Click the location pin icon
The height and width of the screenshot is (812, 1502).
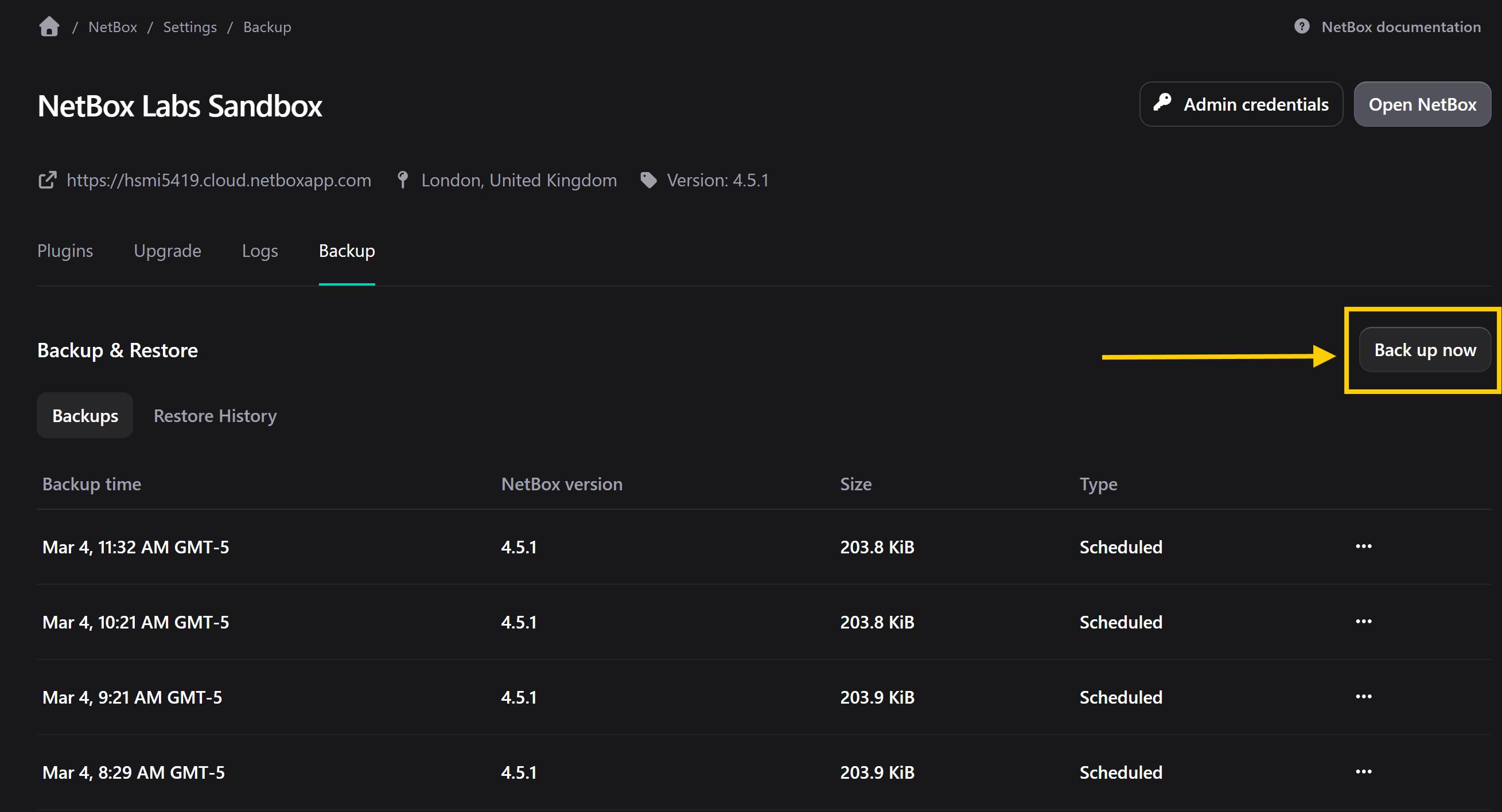402,180
